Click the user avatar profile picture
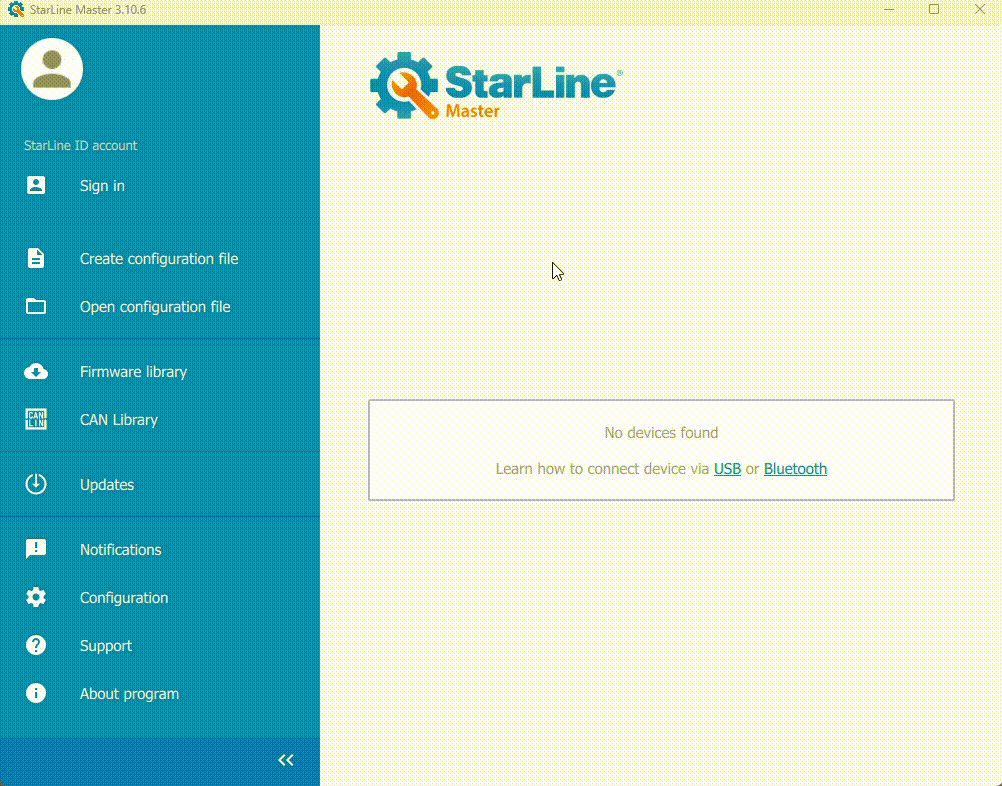The width and height of the screenshot is (1002, 786). (x=52, y=69)
